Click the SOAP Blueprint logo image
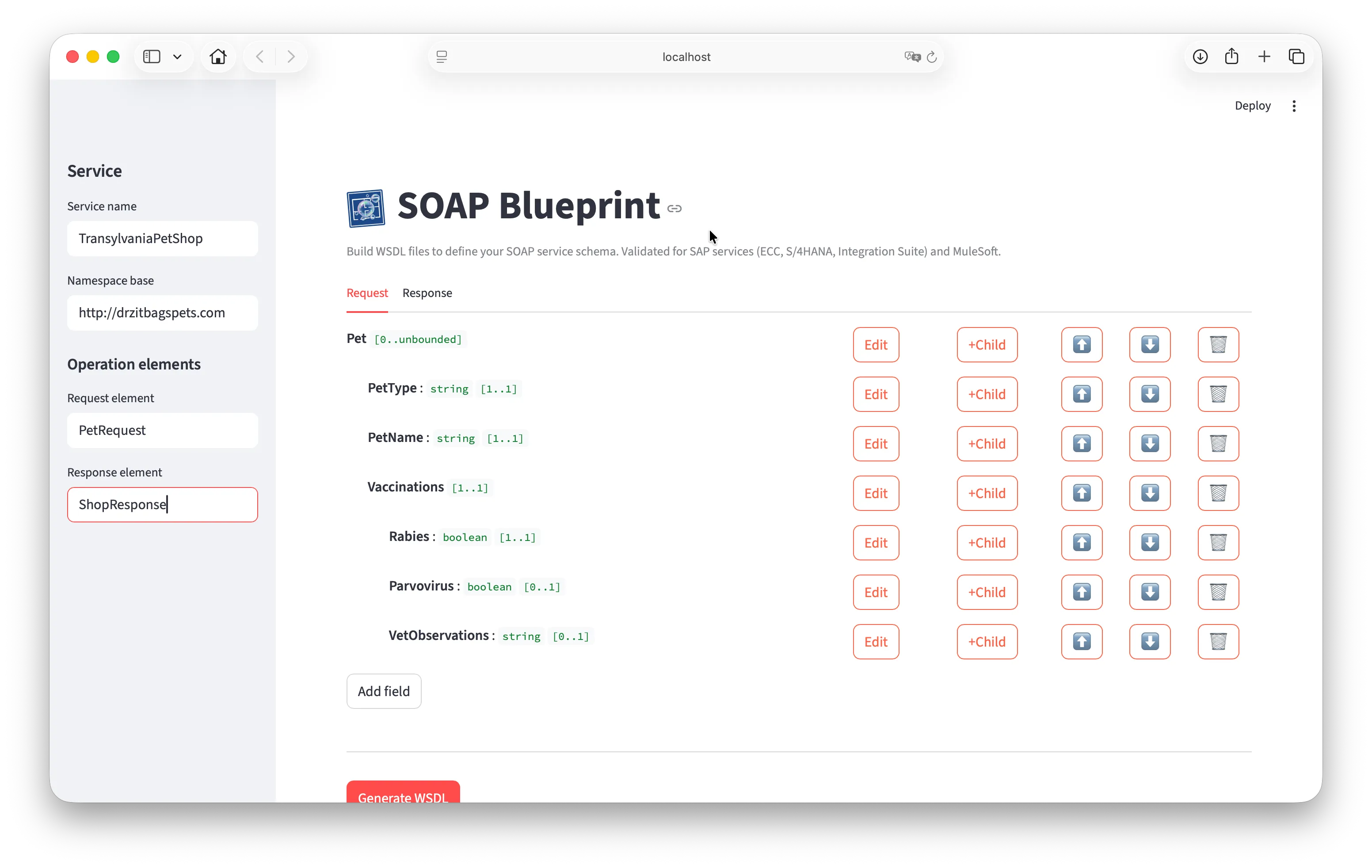 [x=366, y=209]
